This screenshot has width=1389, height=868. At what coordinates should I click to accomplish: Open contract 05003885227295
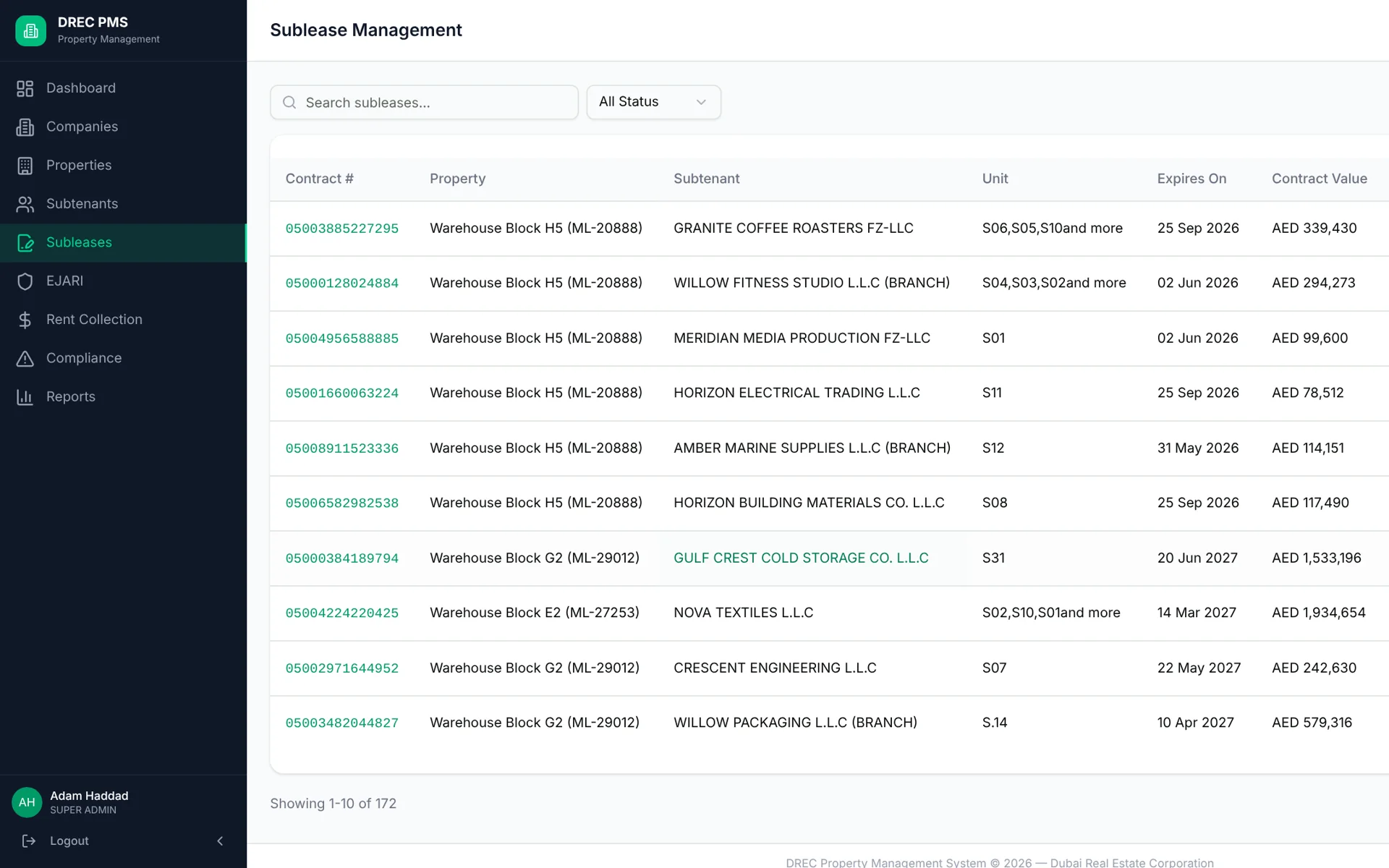(341, 229)
